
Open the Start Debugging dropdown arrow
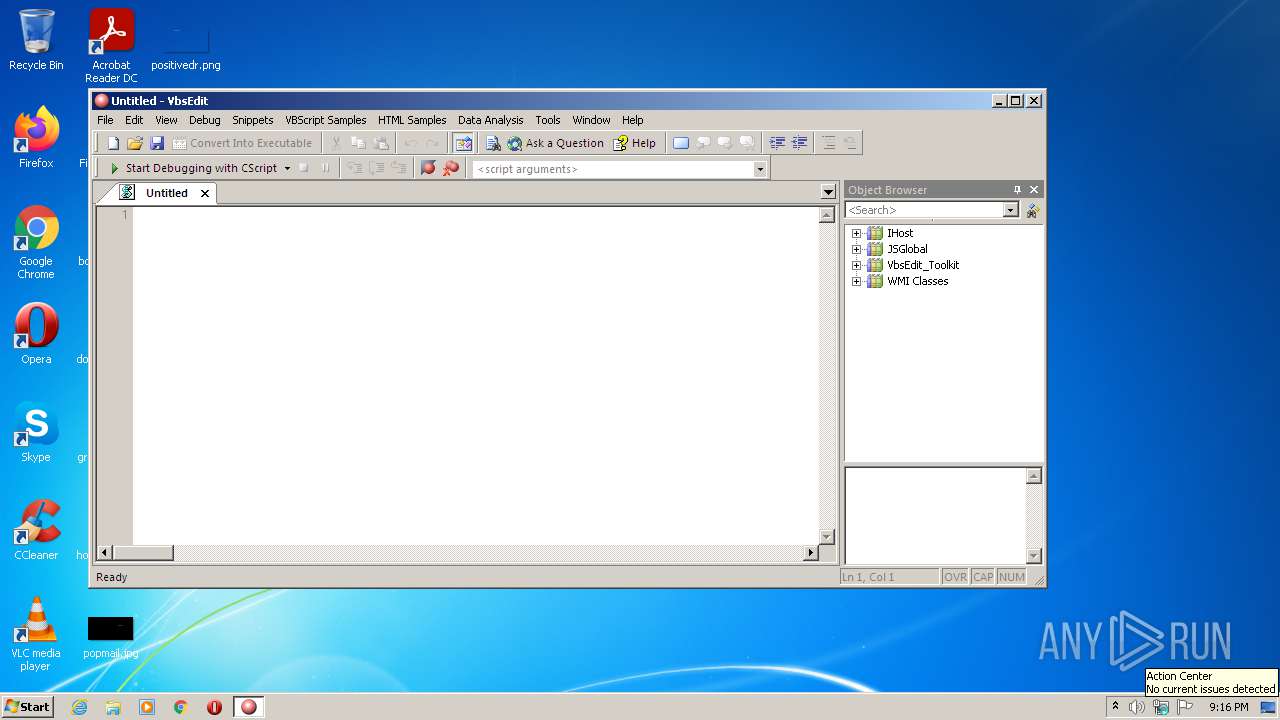pyautogui.click(x=287, y=168)
